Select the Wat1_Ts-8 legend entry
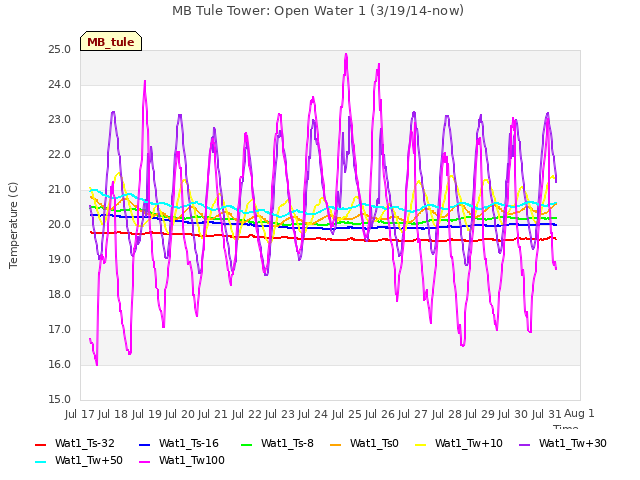The image size is (640, 480). click(277, 443)
